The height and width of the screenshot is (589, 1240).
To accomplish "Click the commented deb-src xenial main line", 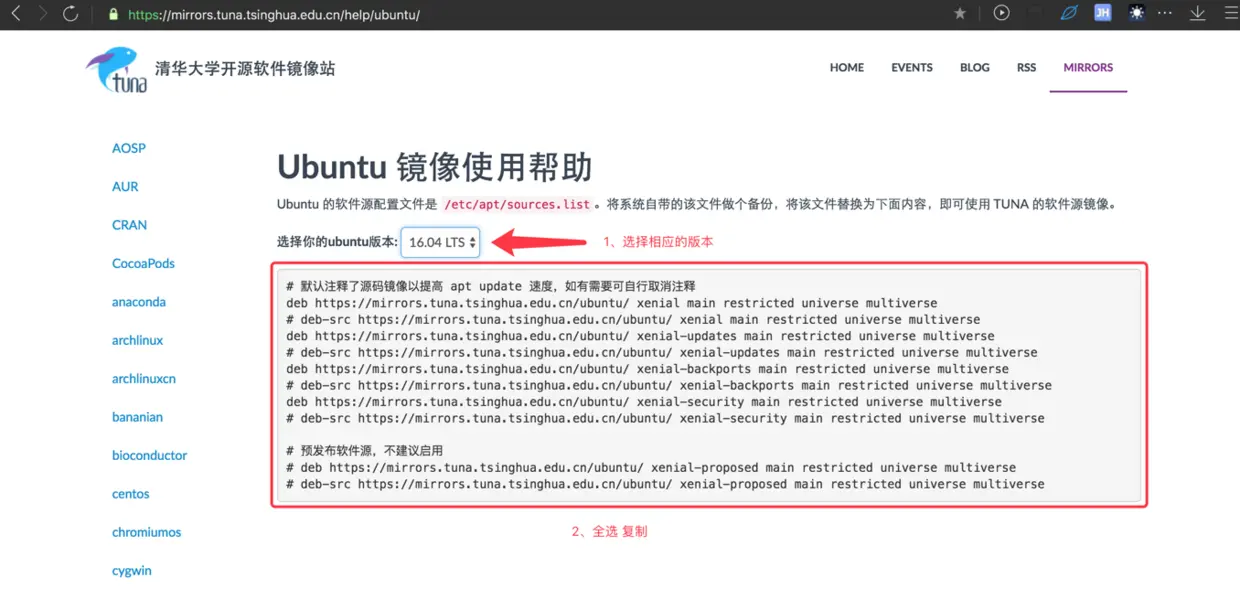I will (x=633, y=320).
